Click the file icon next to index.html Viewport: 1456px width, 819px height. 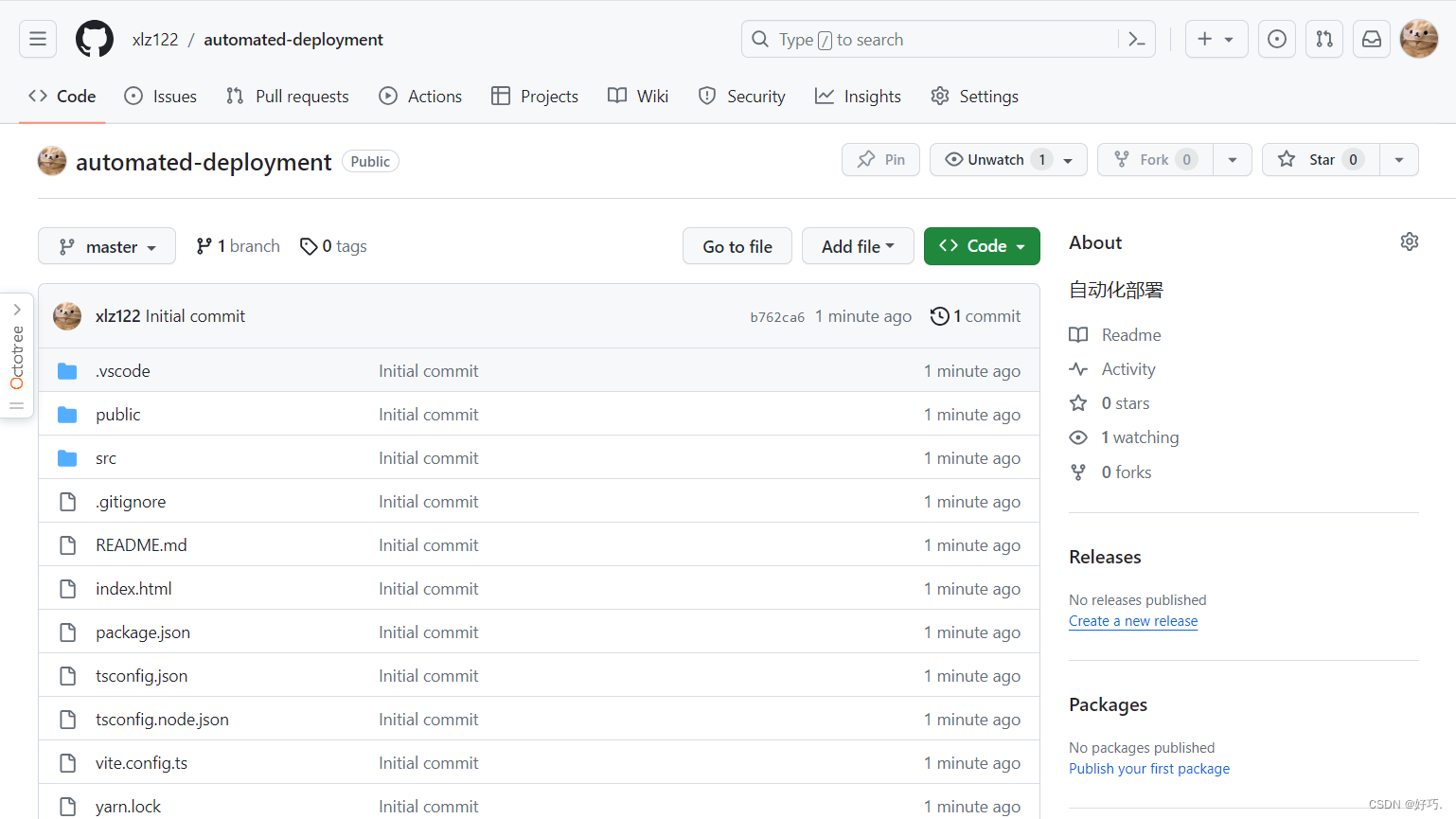pyautogui.click(x=67, y=589)
